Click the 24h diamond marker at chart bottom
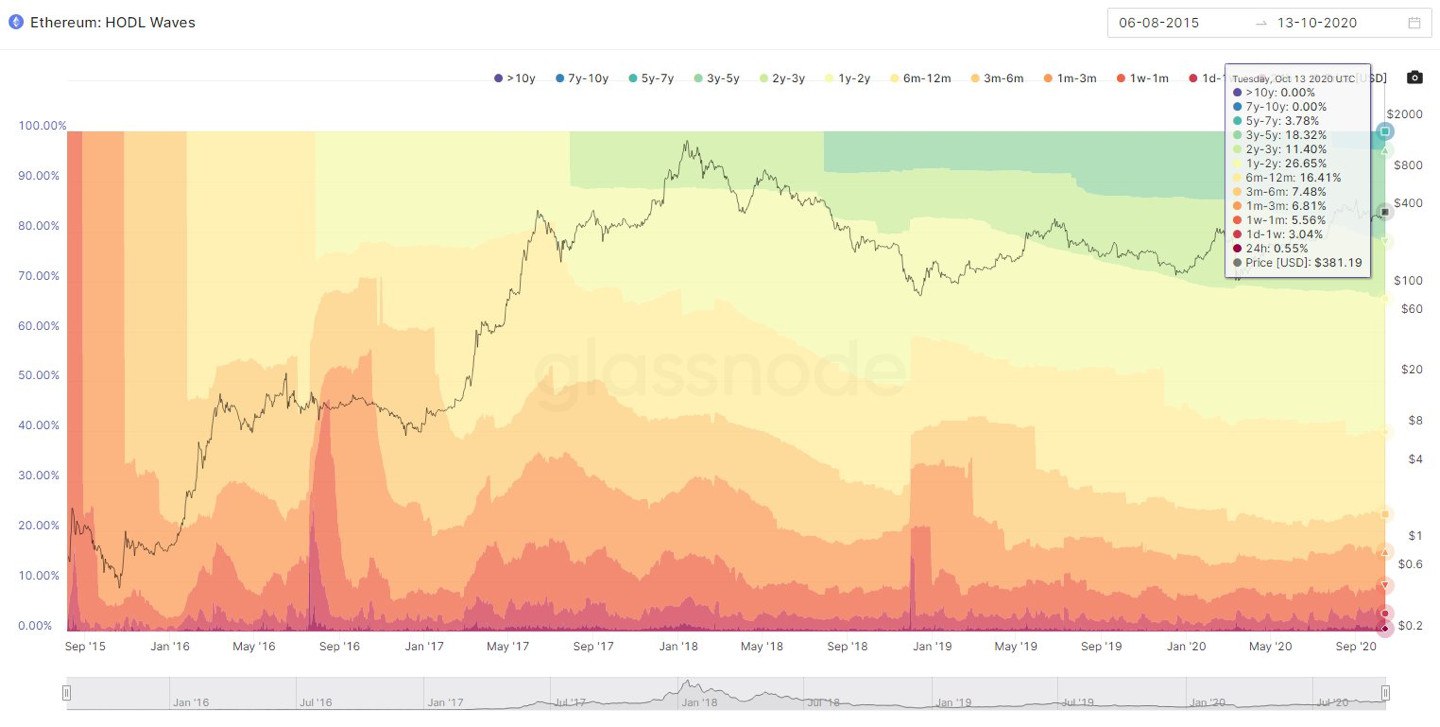The image size is (1440, 727). pos(1385,629)
